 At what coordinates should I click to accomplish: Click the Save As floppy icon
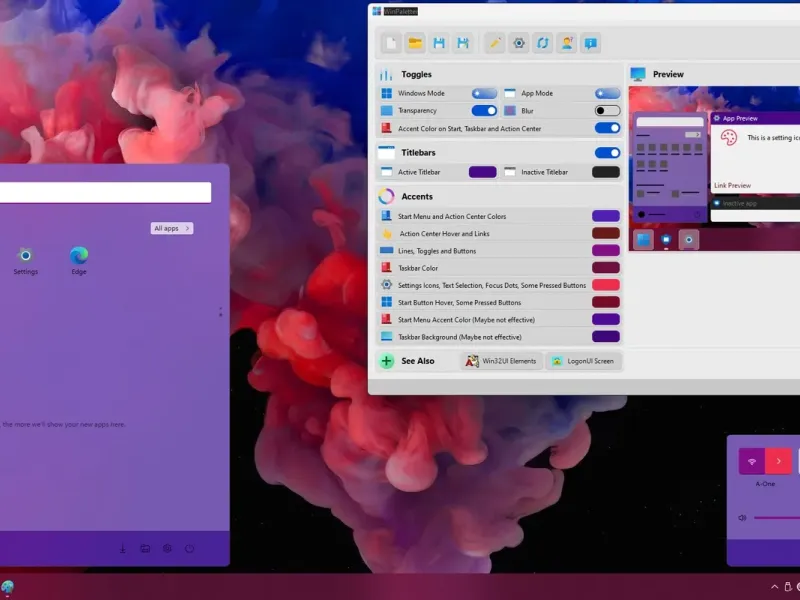click(463, 43)
